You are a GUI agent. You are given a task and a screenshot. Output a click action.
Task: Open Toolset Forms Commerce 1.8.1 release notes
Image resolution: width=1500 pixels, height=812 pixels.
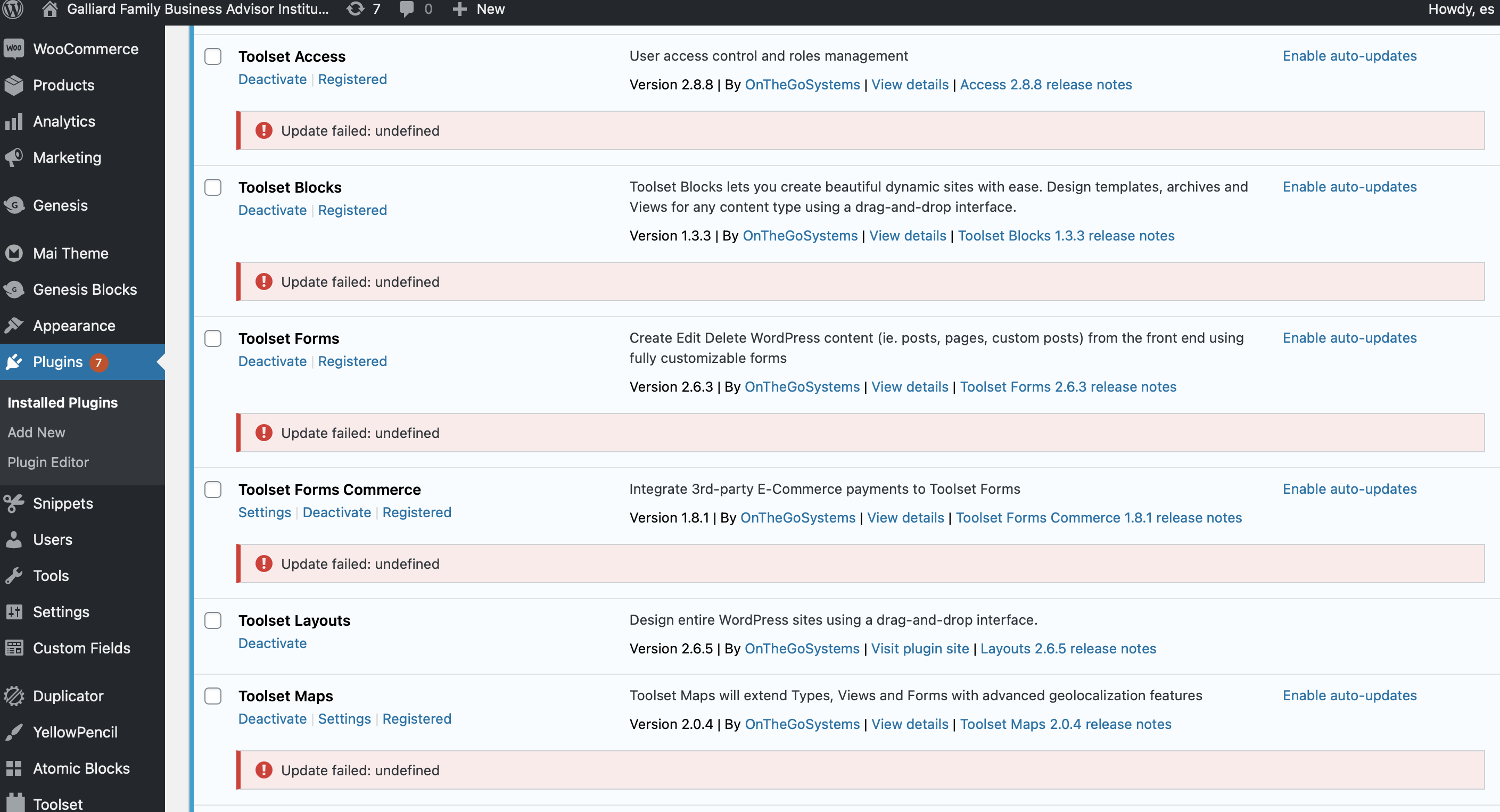[x=1098, y=517]
